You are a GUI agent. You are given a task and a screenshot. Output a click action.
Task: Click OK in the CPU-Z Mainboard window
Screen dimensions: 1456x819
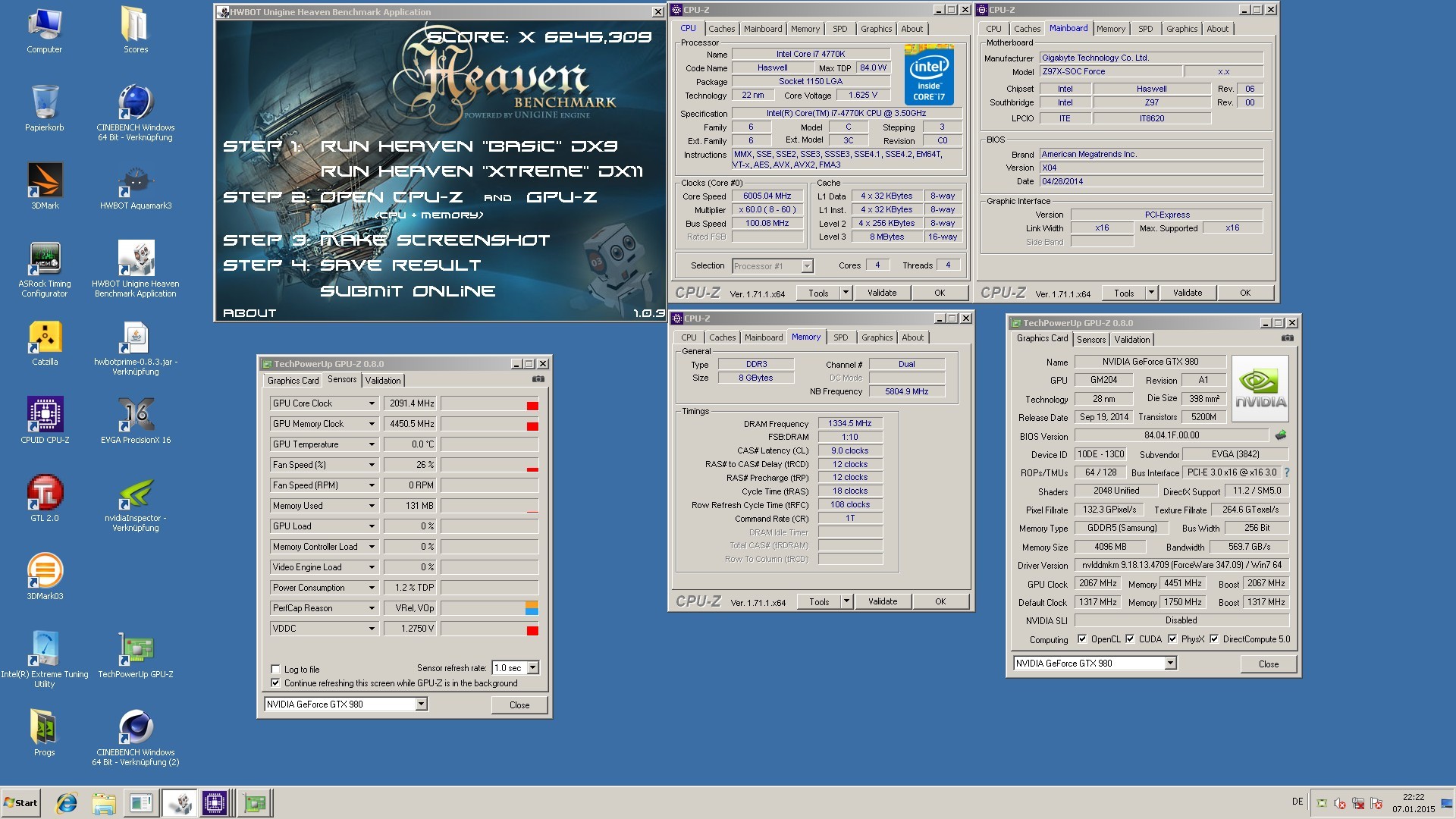pos(1244,293)
